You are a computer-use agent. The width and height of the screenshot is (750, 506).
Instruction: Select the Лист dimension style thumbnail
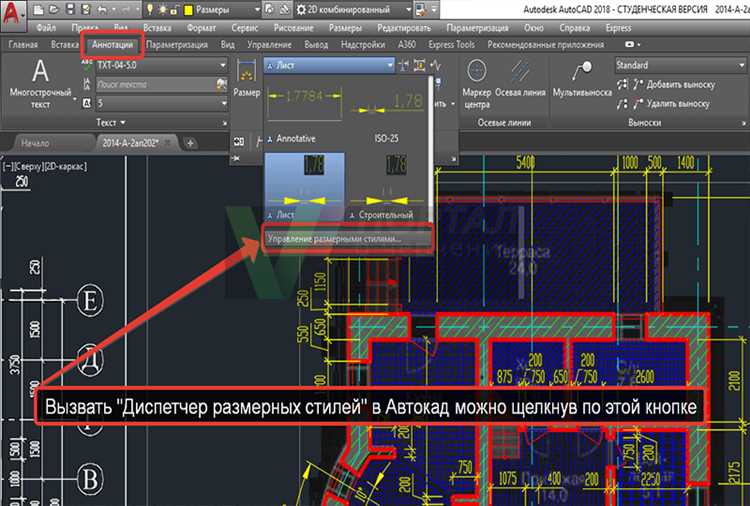[305, 187]
